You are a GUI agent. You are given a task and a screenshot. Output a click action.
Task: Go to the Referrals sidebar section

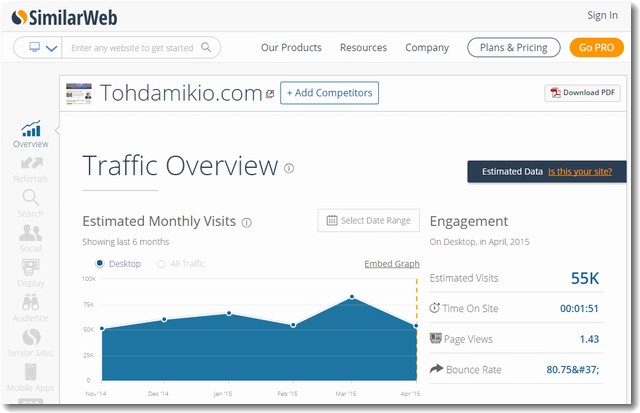31,170
